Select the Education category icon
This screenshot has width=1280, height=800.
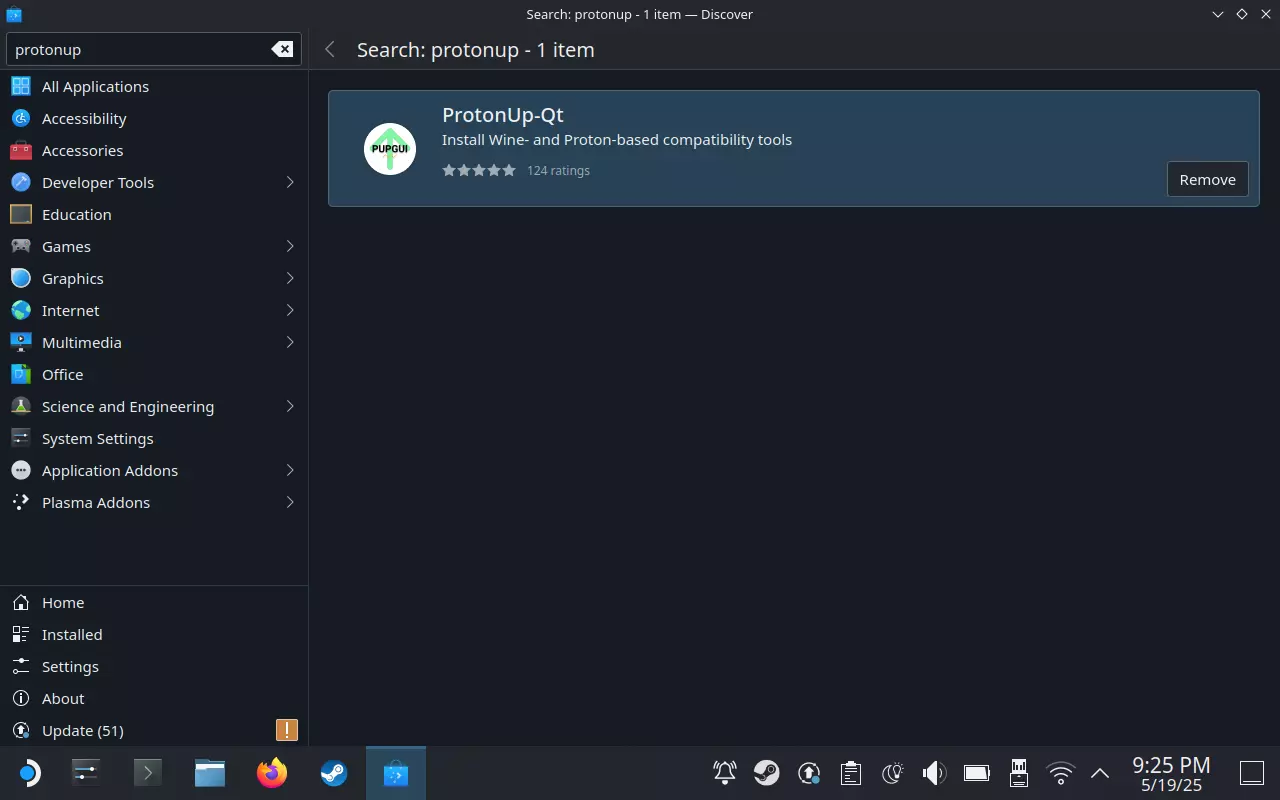[x=21, y=214]
